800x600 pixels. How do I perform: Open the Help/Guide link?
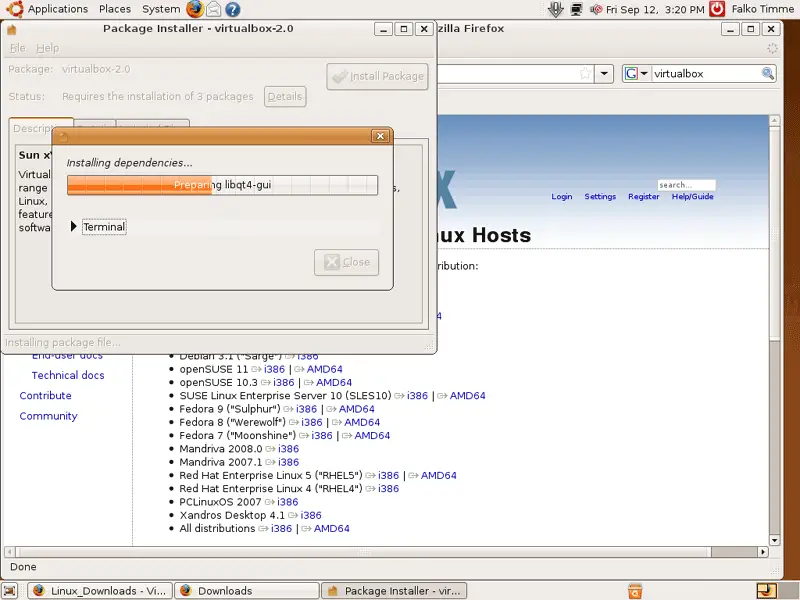pos(692,196)
